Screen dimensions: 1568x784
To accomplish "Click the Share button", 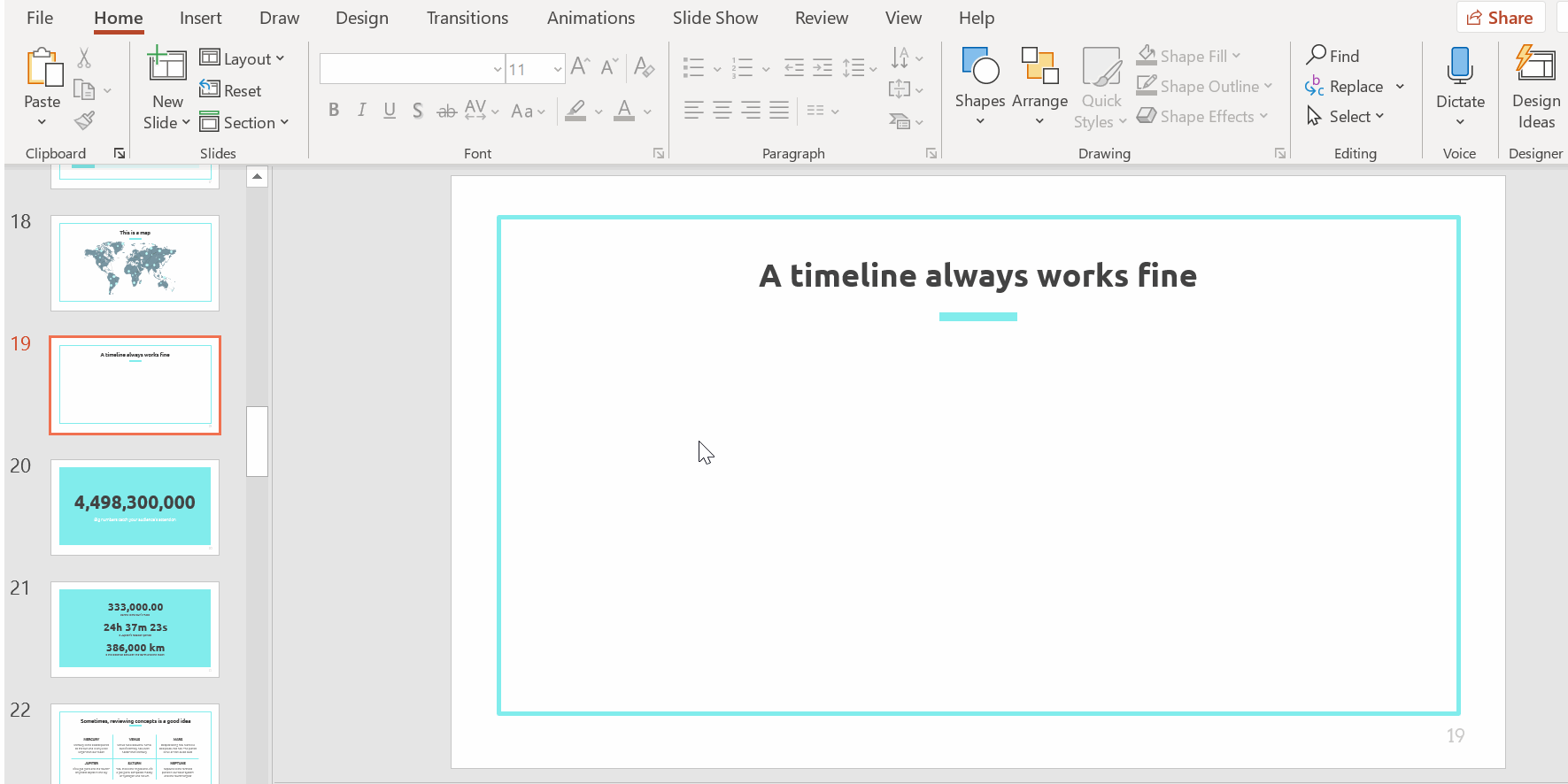I will (x=1500, y=18).
